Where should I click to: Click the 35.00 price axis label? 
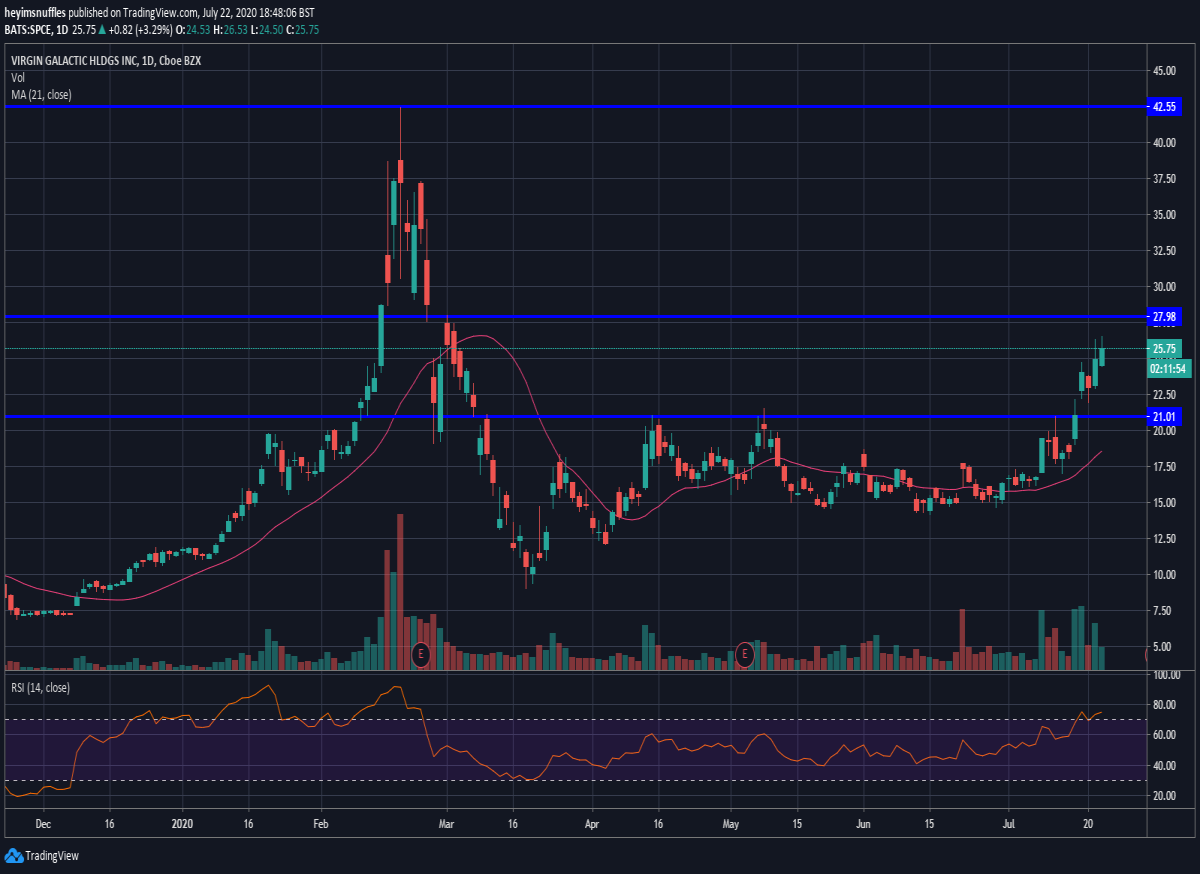[1163, 215]
